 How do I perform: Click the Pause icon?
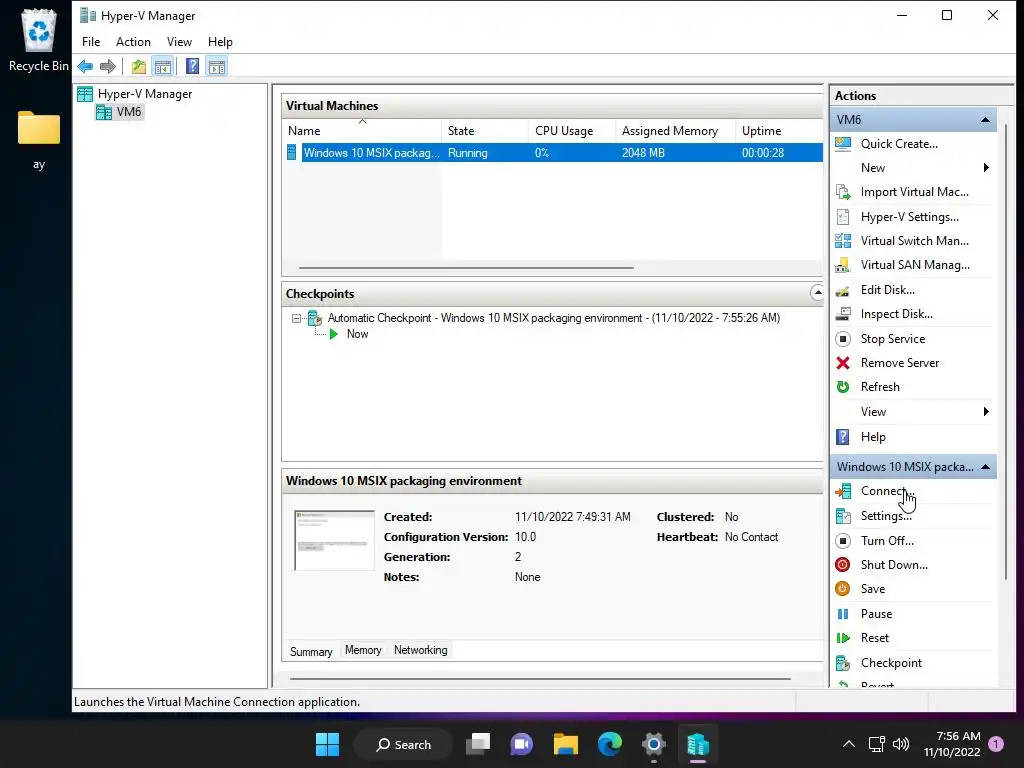tap(843, 614)
